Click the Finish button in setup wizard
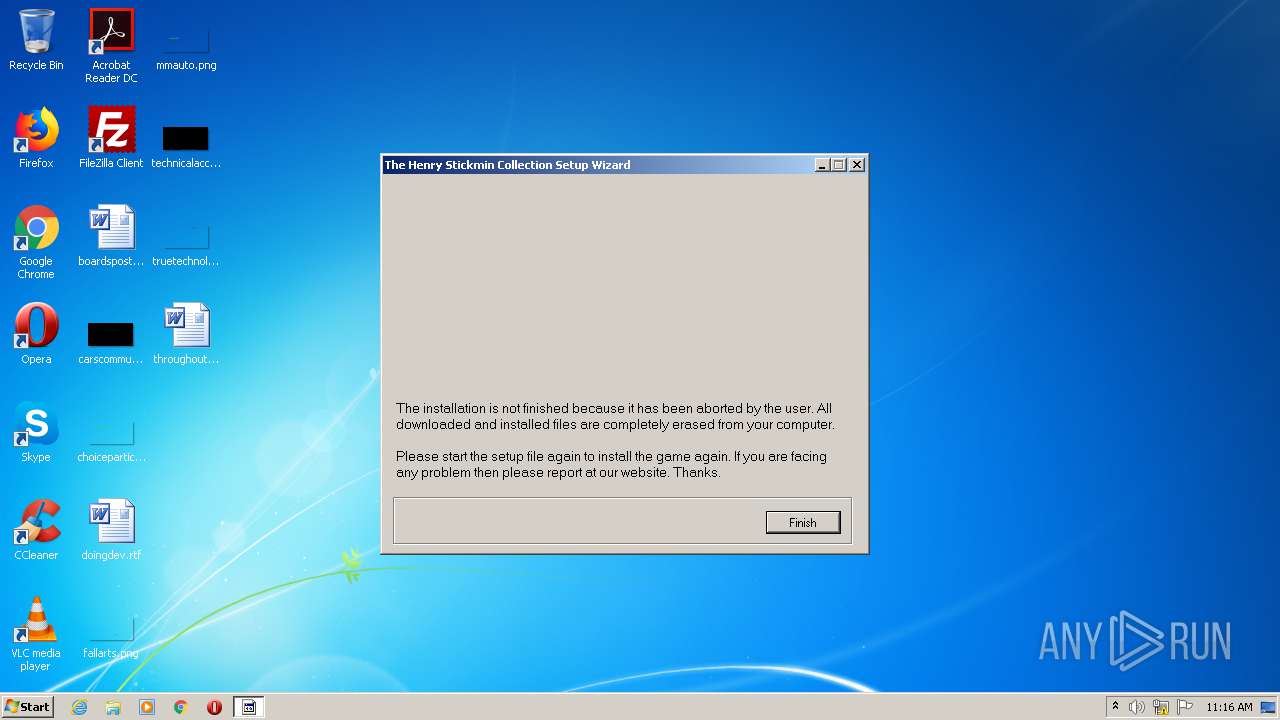Screen dimensions: 1280x720 click(x=803, y=522)
